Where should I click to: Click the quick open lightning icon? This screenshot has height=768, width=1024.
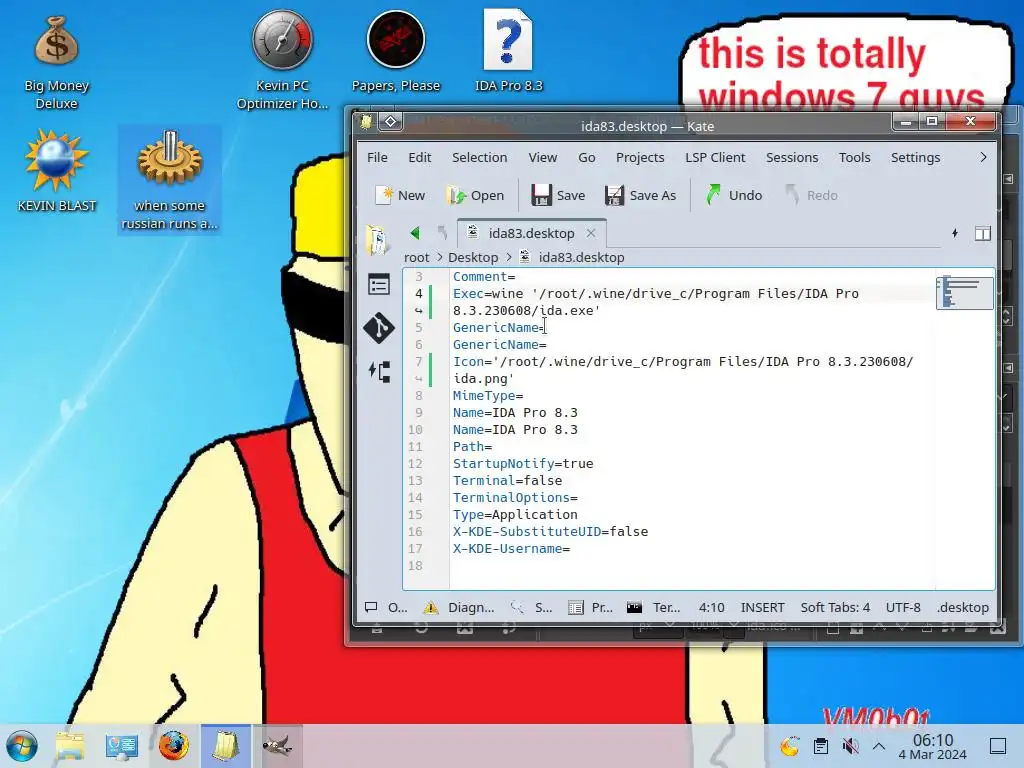(955, 233)
